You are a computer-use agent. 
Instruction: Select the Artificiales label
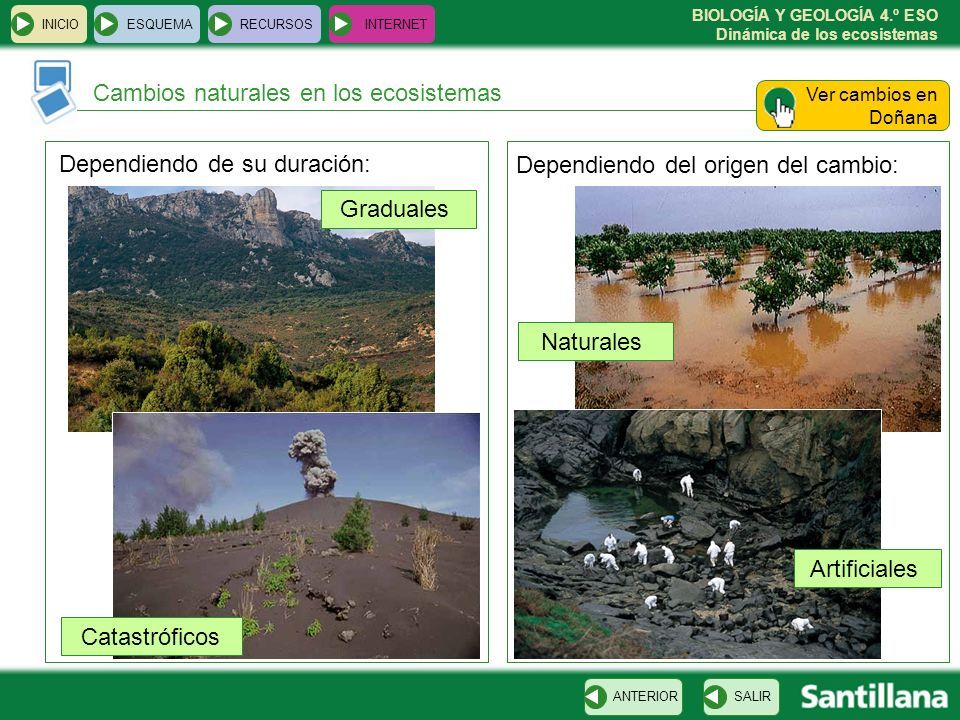coord(868,569)
